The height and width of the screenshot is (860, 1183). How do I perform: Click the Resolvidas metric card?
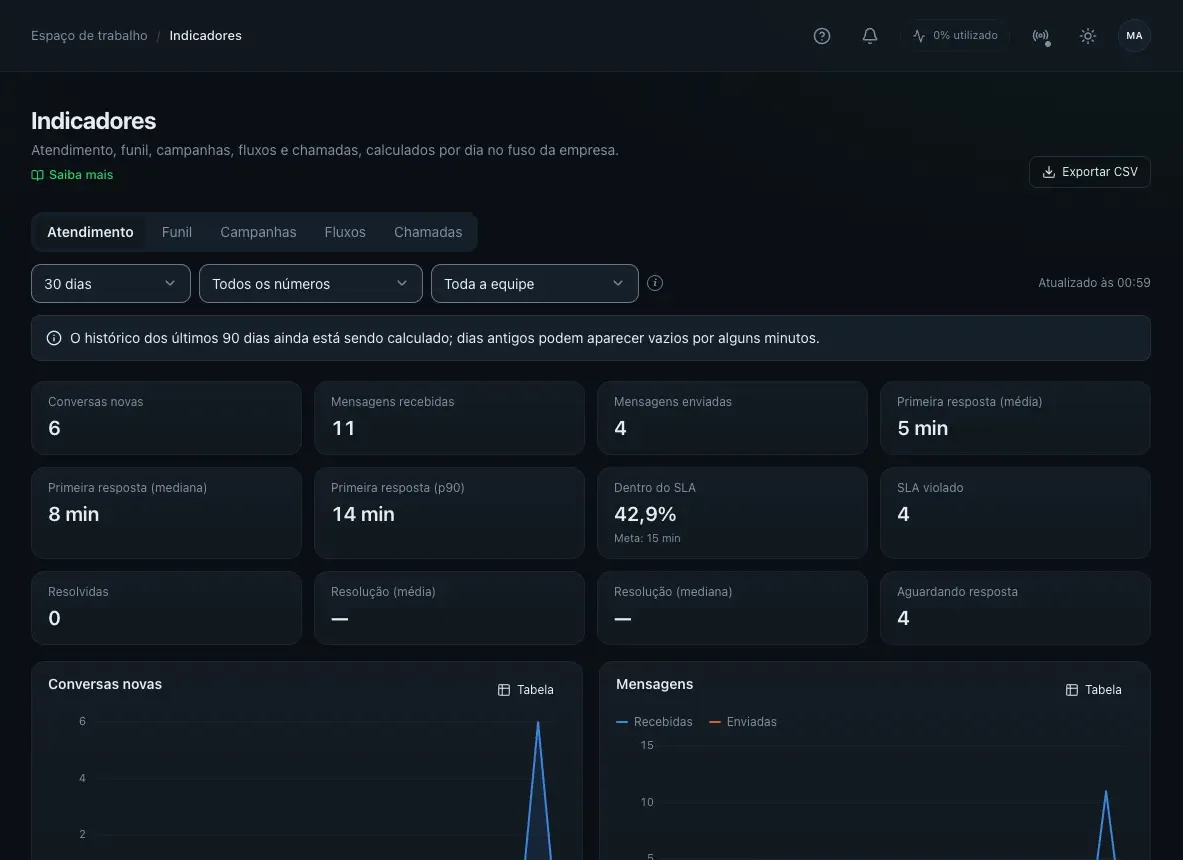coord(166,608)
